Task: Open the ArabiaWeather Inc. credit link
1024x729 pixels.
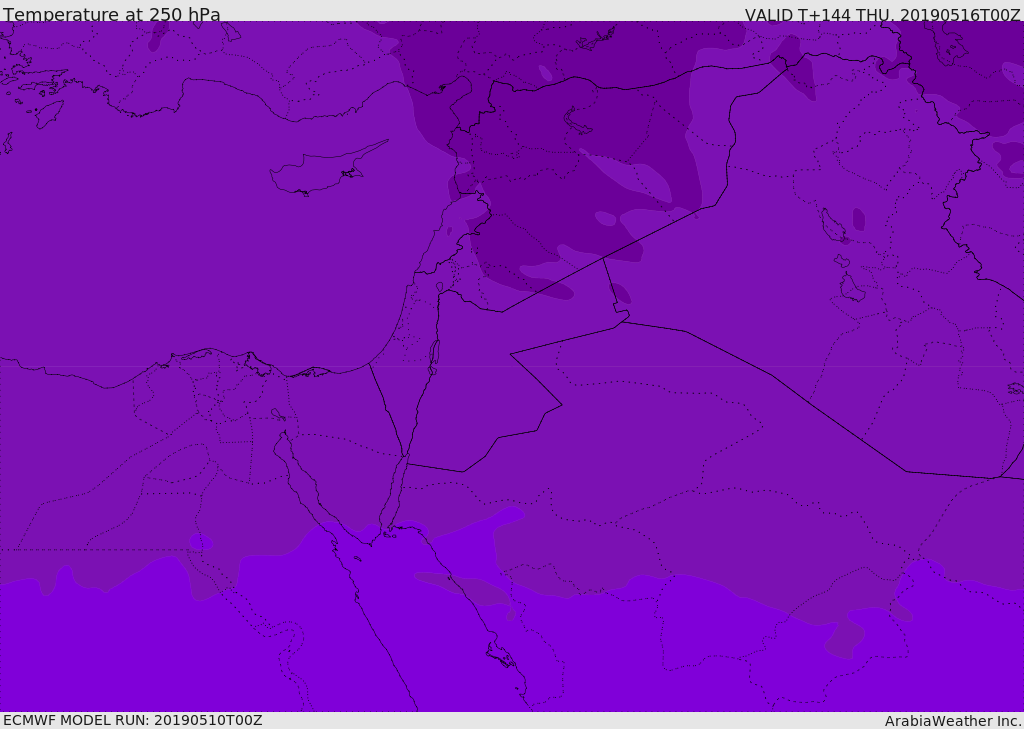Action: 952,721
